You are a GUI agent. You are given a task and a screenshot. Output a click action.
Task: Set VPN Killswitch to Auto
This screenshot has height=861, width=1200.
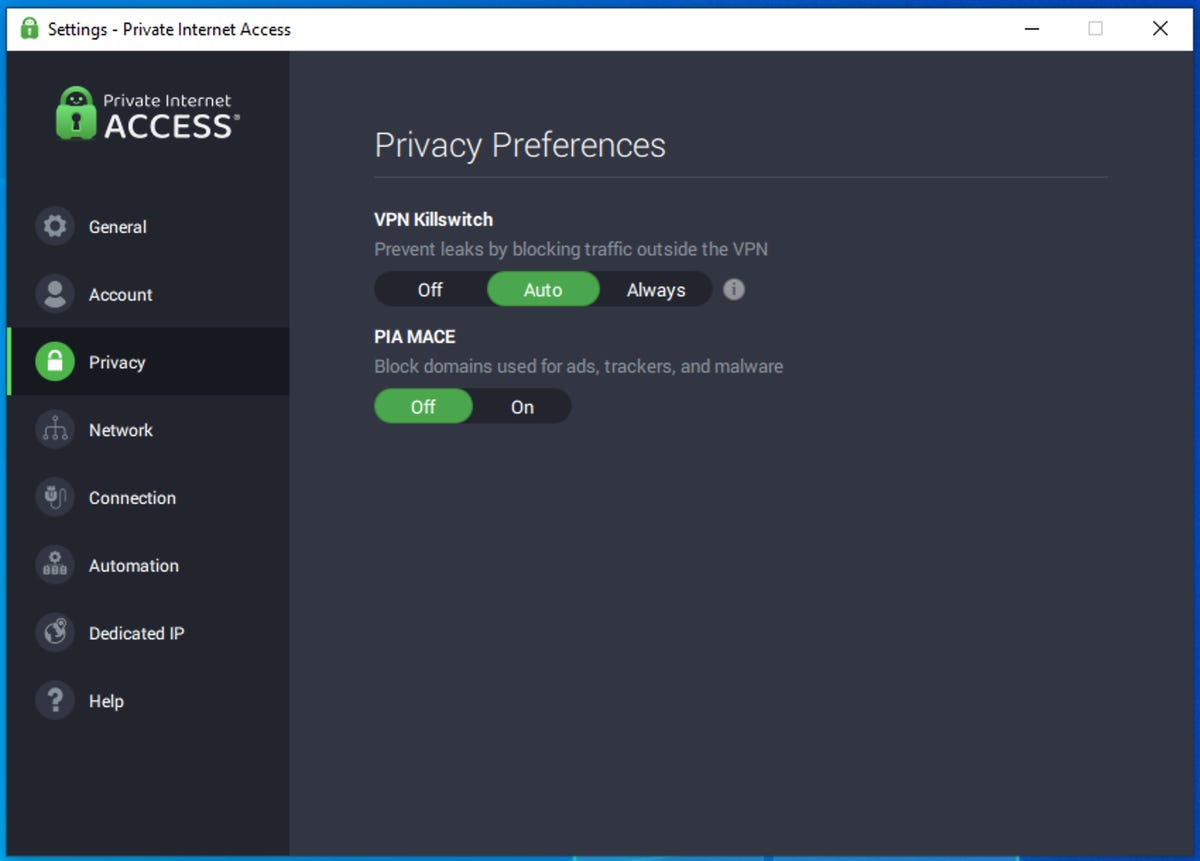click(543, 290)
